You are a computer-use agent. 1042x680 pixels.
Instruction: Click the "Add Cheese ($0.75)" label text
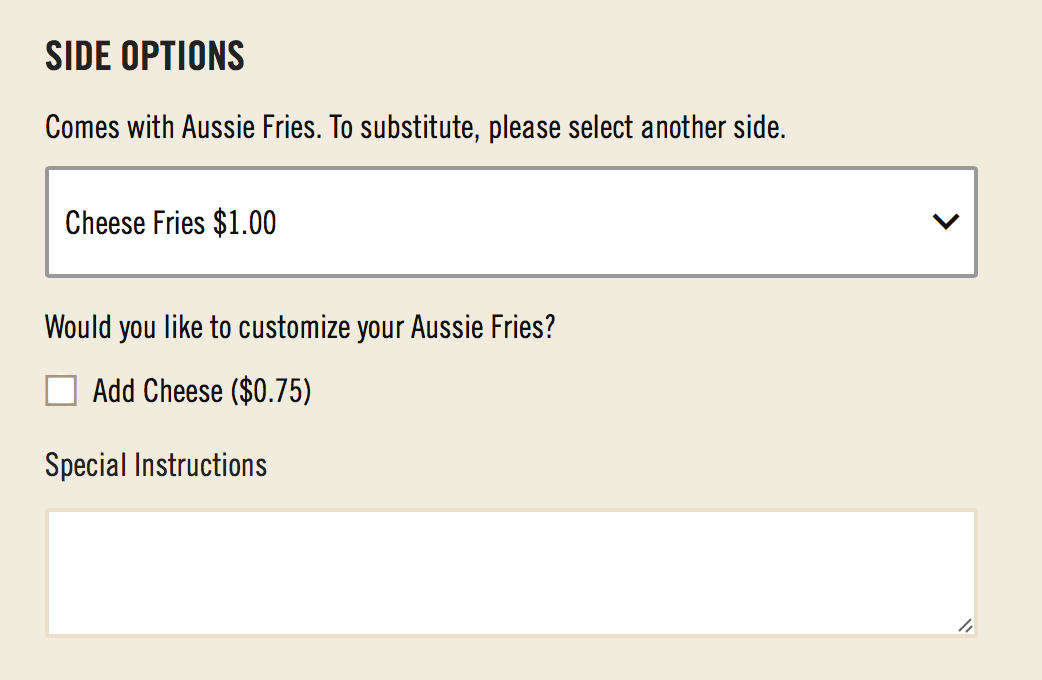pos(202,391)
